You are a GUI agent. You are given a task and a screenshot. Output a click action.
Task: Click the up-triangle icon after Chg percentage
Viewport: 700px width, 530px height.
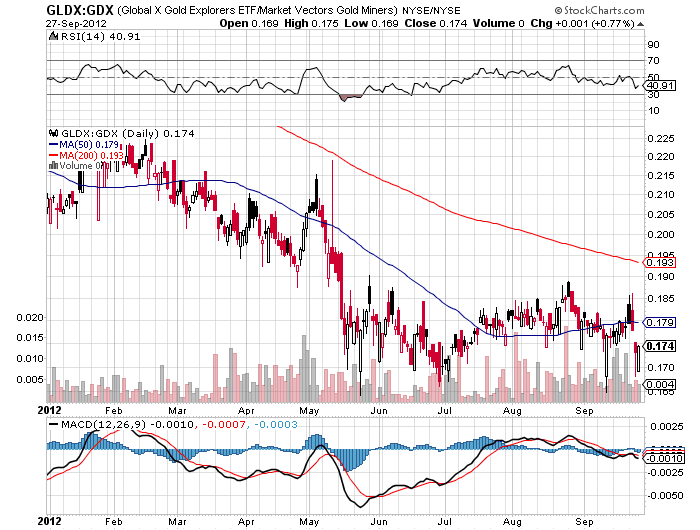click(641, 24)
